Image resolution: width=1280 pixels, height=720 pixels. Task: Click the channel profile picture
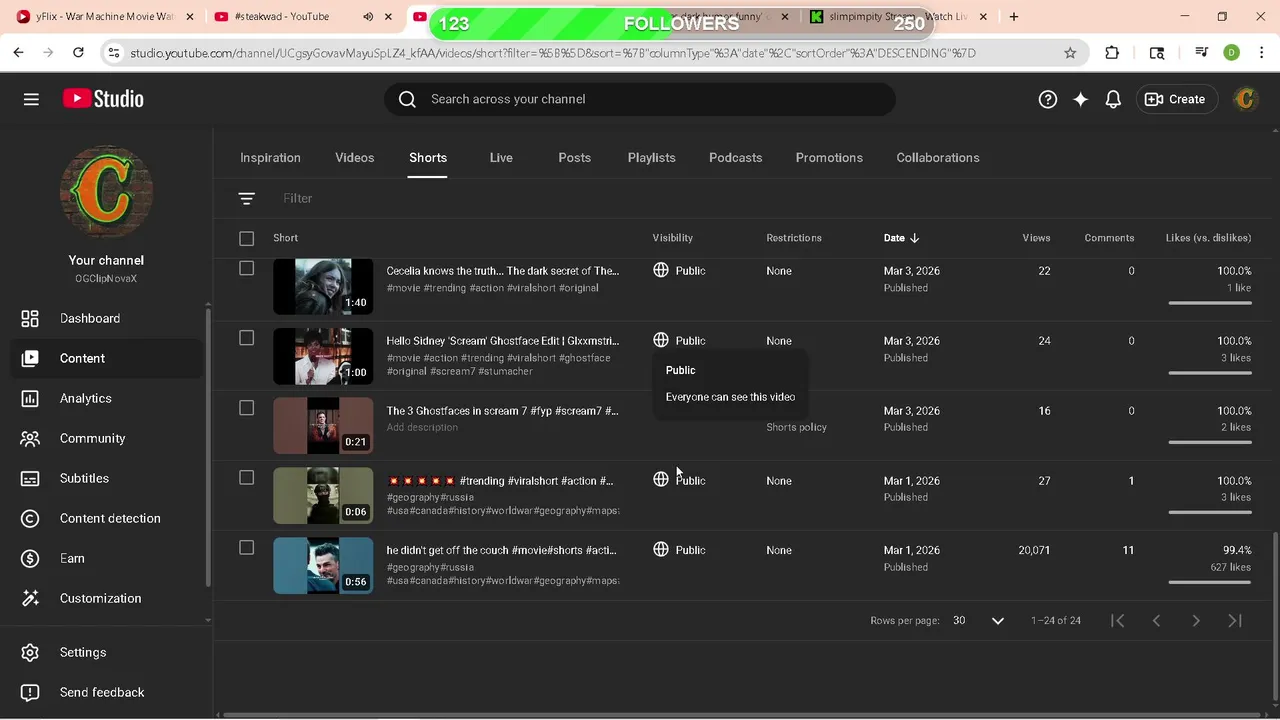click(x=106, y=192)
